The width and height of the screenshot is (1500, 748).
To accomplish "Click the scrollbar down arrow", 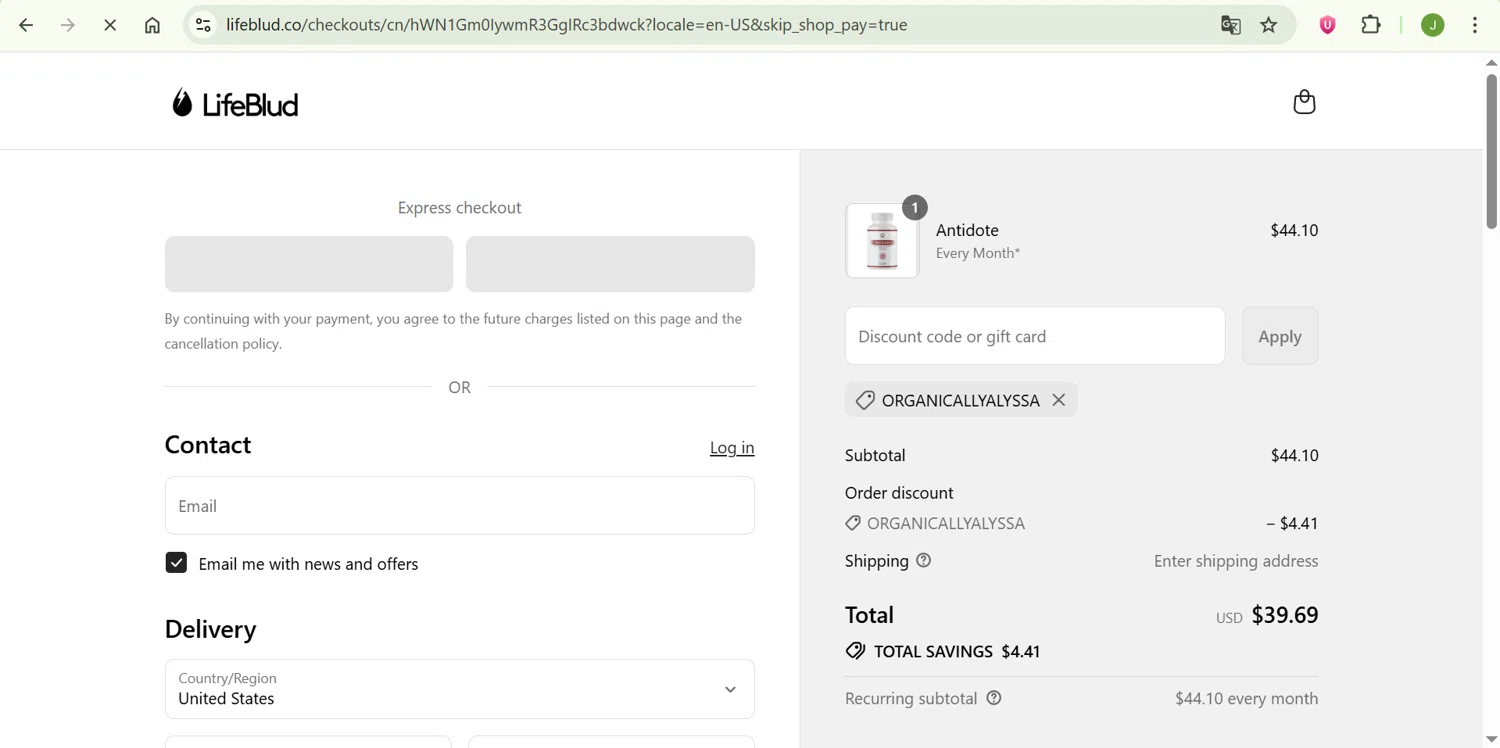I will click(1491, 739).
